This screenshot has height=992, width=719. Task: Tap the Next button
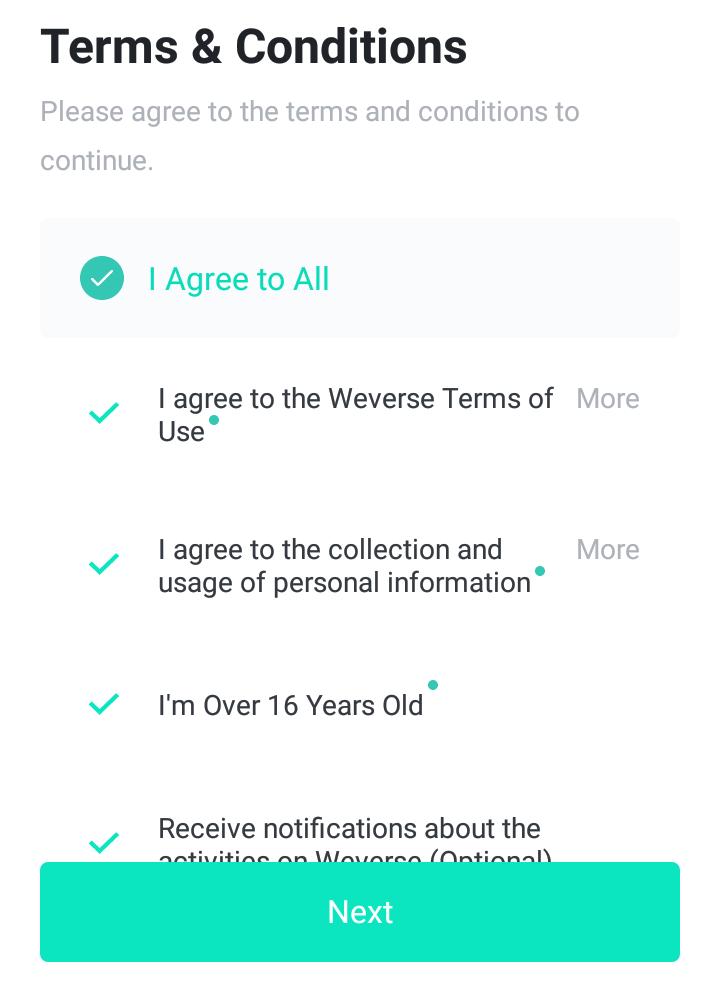[360, 912]
